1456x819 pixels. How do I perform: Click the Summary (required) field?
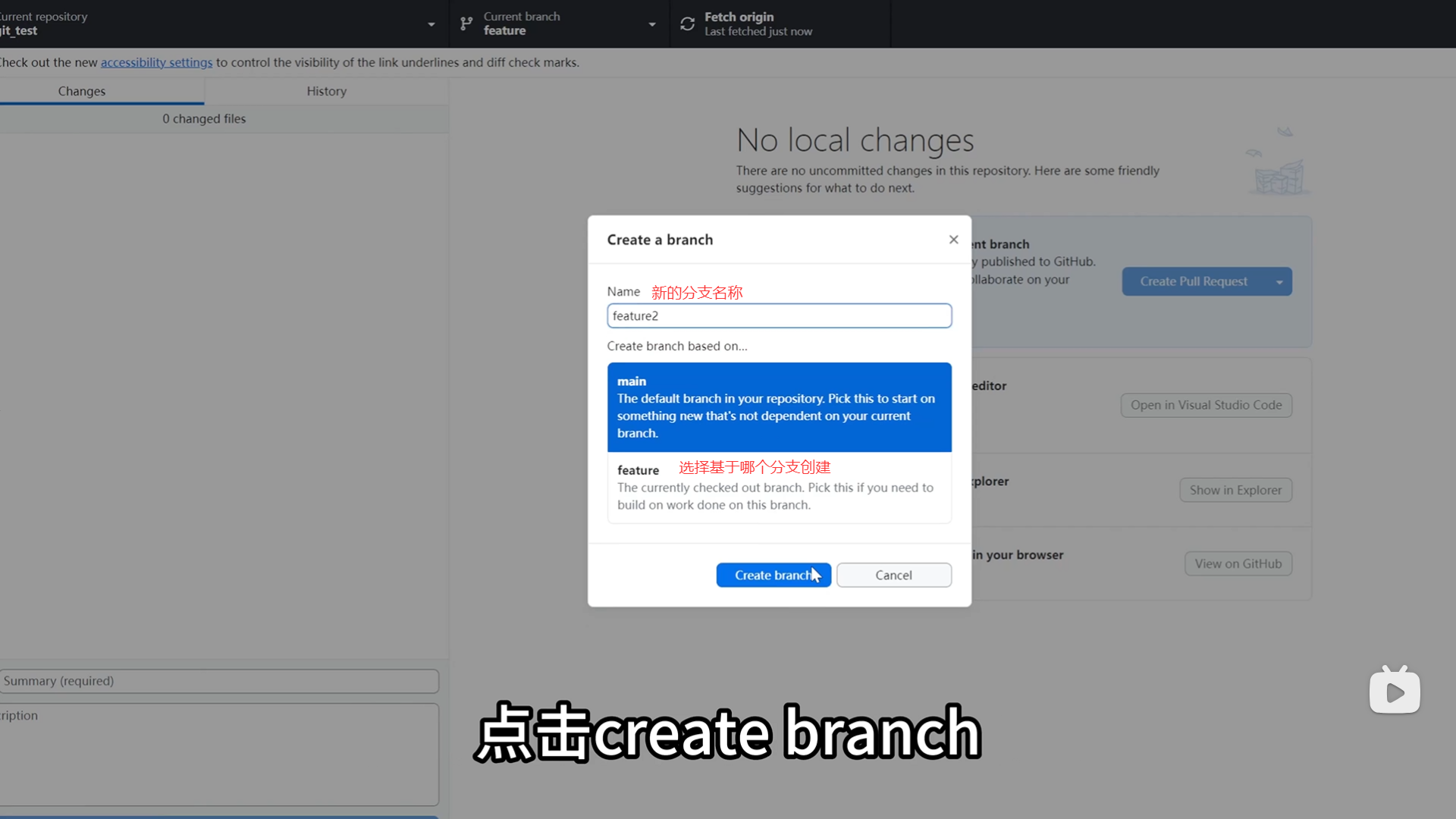(218, 681)
